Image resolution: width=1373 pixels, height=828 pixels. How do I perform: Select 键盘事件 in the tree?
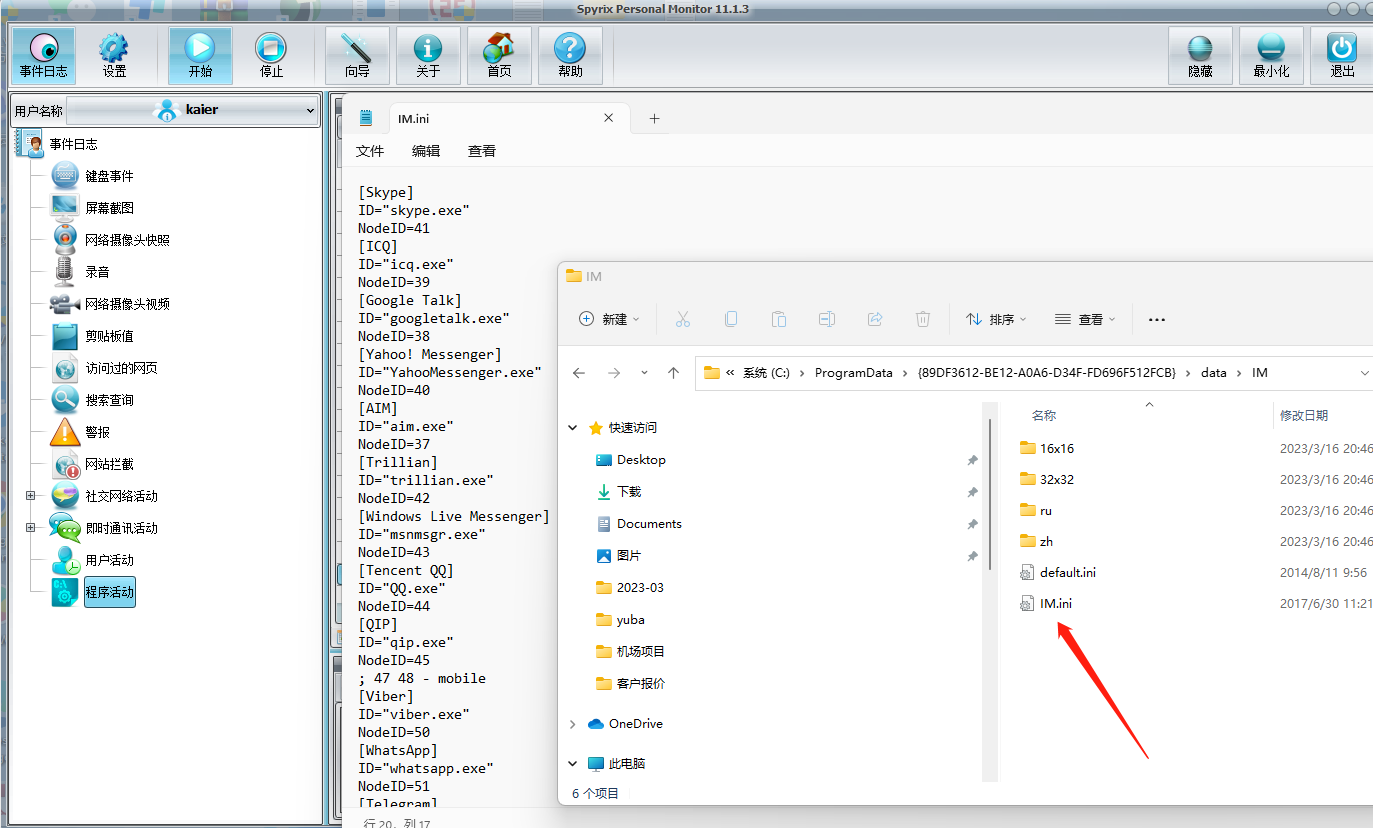[x=109, y=176]
